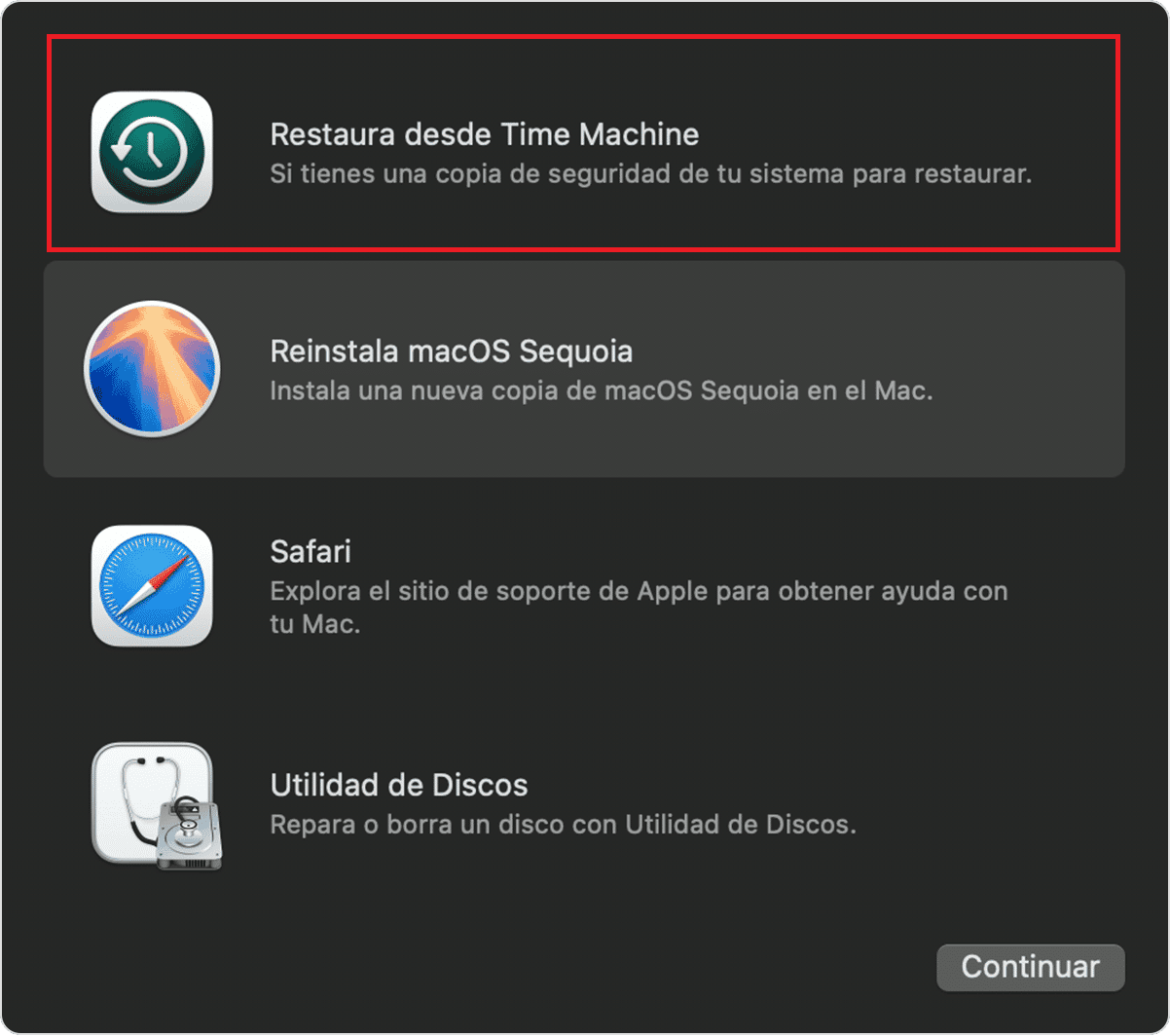1170x1036 pixels.
Task: Click "Instala una nueva copia de macOS" description
Action: pyautogui.click(x=602, y=392)
